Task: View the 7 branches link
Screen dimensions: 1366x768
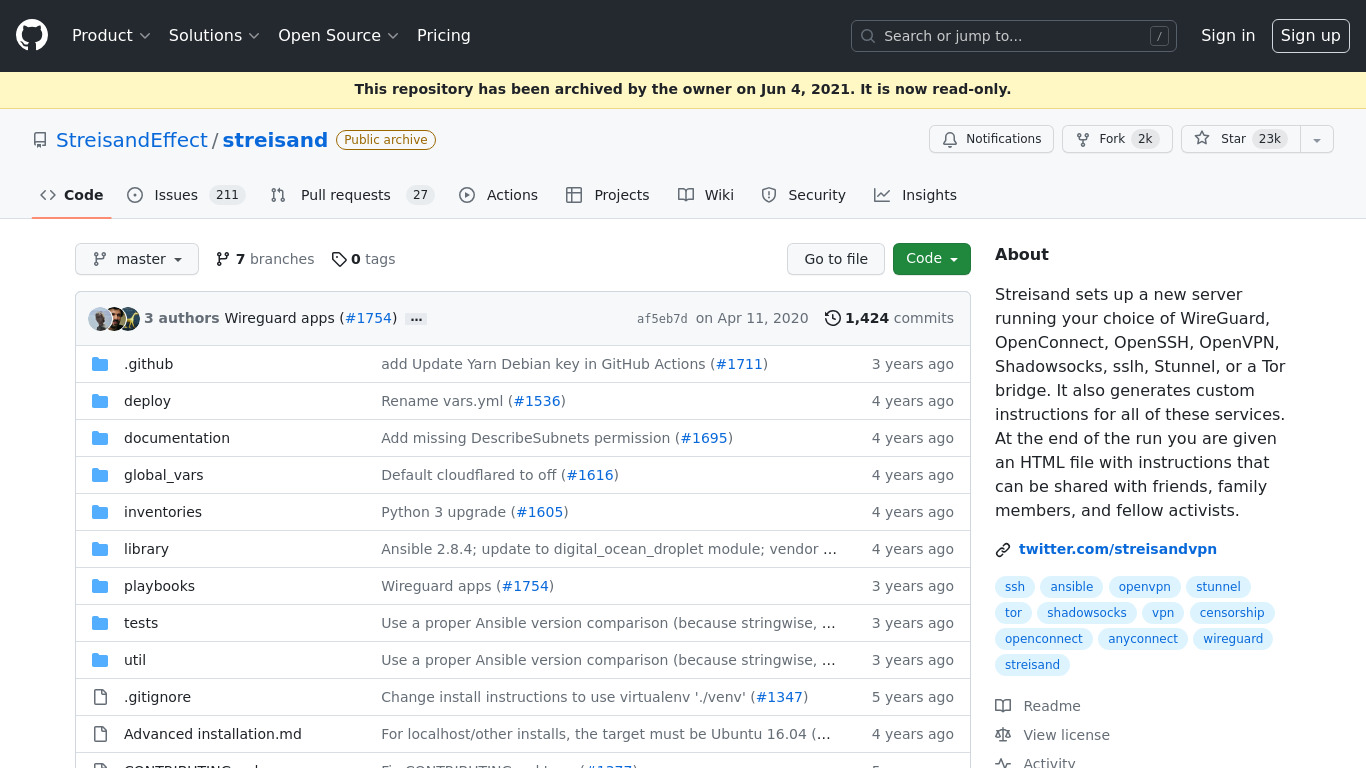Action: (x=265, y=259)
